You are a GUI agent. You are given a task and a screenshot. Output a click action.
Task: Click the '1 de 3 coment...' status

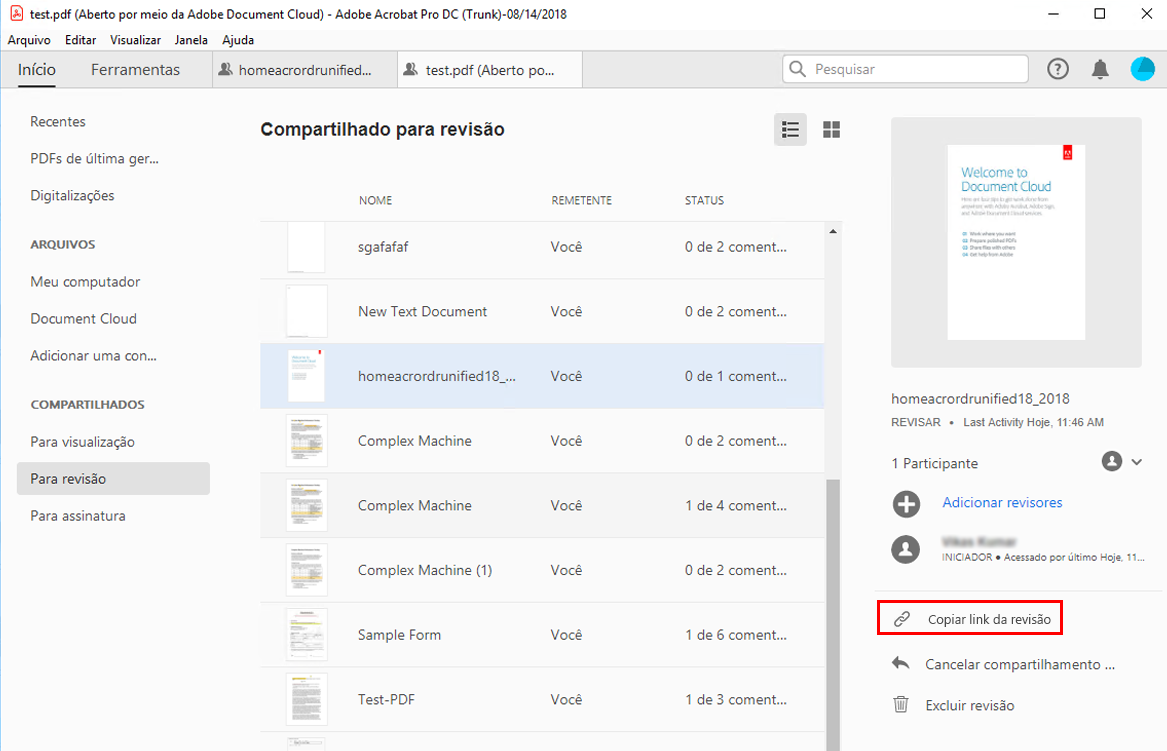pyautogui.click(x=735, y=700)
